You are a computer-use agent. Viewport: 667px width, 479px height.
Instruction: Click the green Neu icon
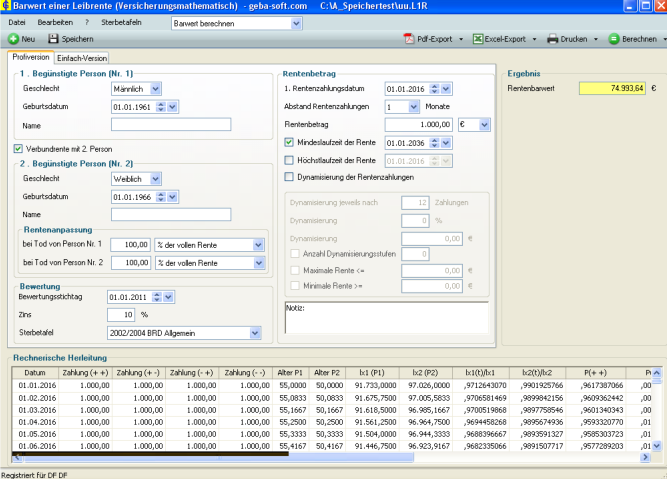[x=12, y=39]
